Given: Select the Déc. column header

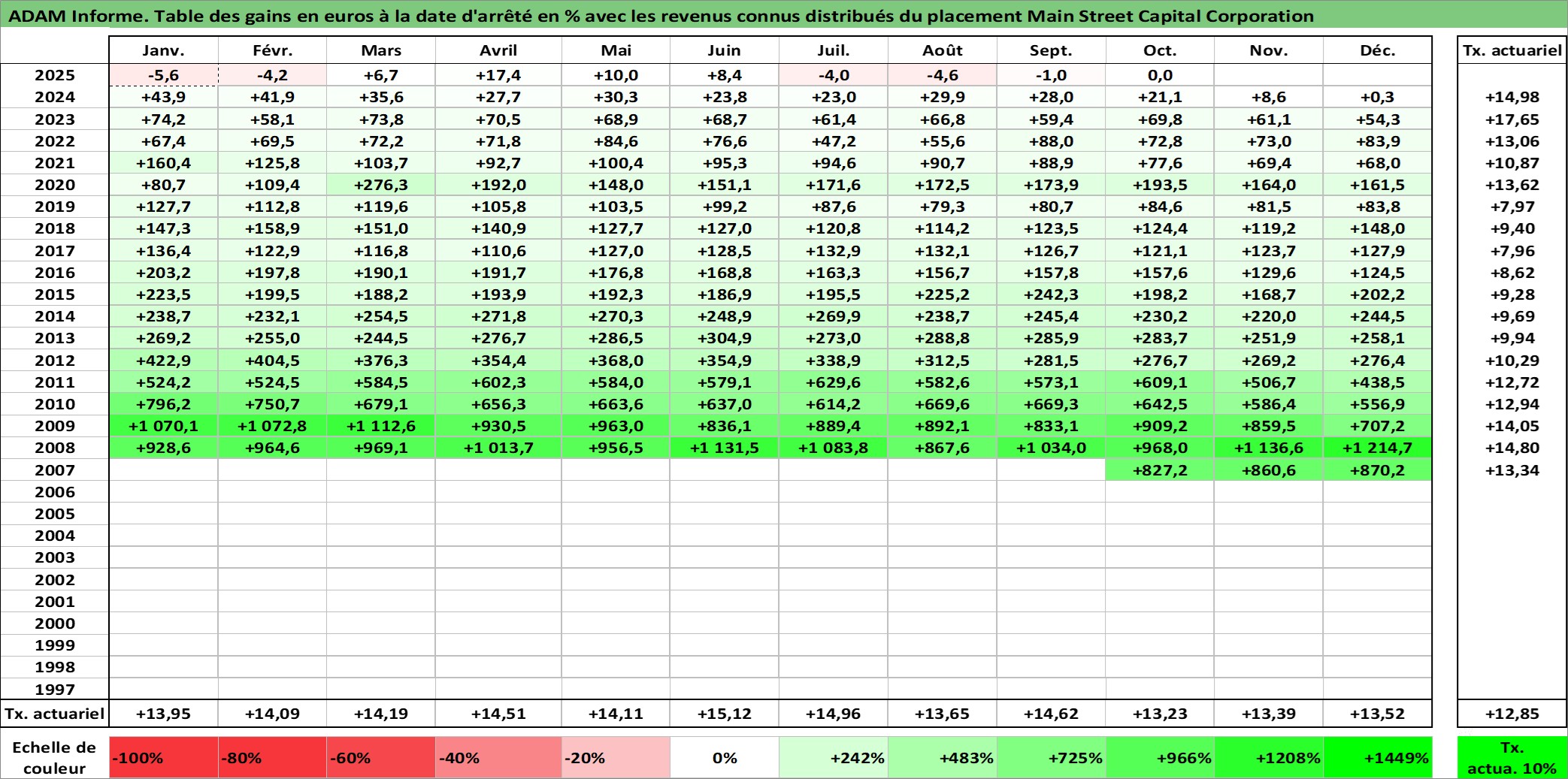Looking at the screenshot, I should click(1377, 50).
